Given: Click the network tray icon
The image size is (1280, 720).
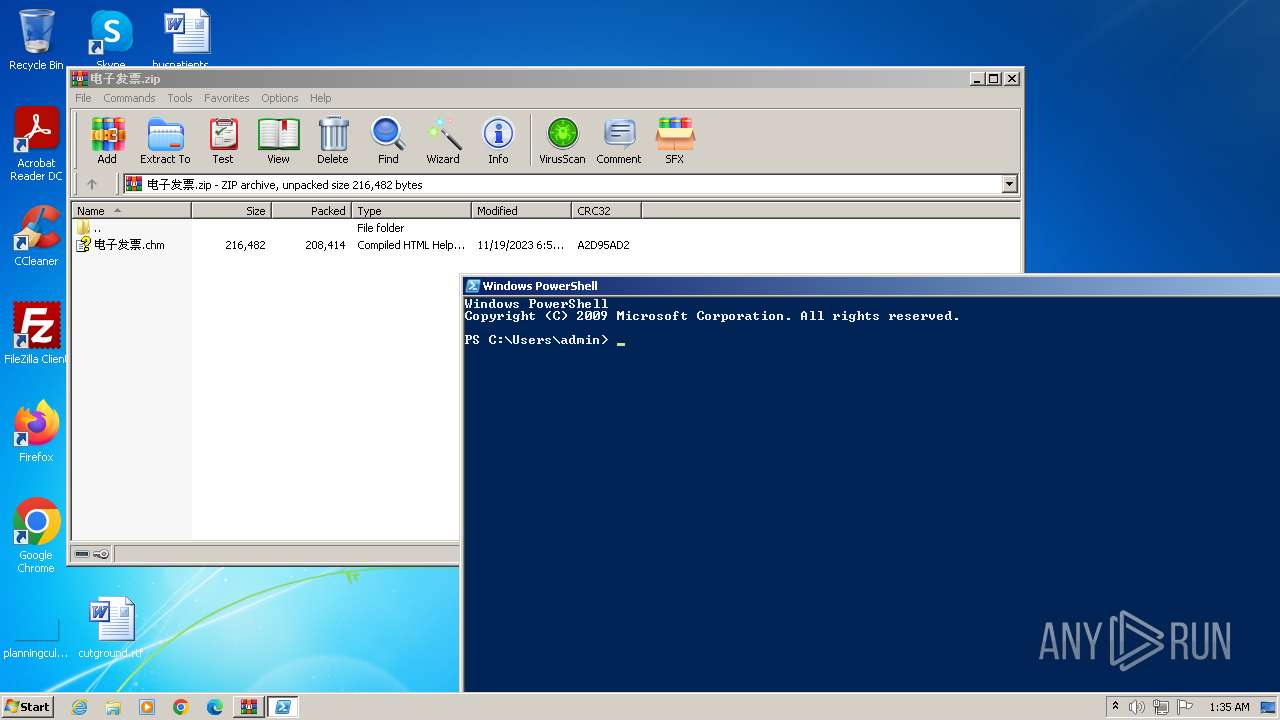Looking at the screenshot, I should [1161, 707].
